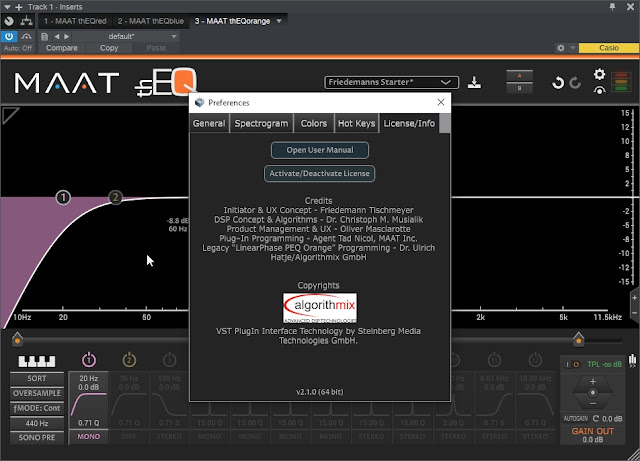640x461 pixels.
Task: Toggle the eye view icon below gear
Action: [599, 91]
